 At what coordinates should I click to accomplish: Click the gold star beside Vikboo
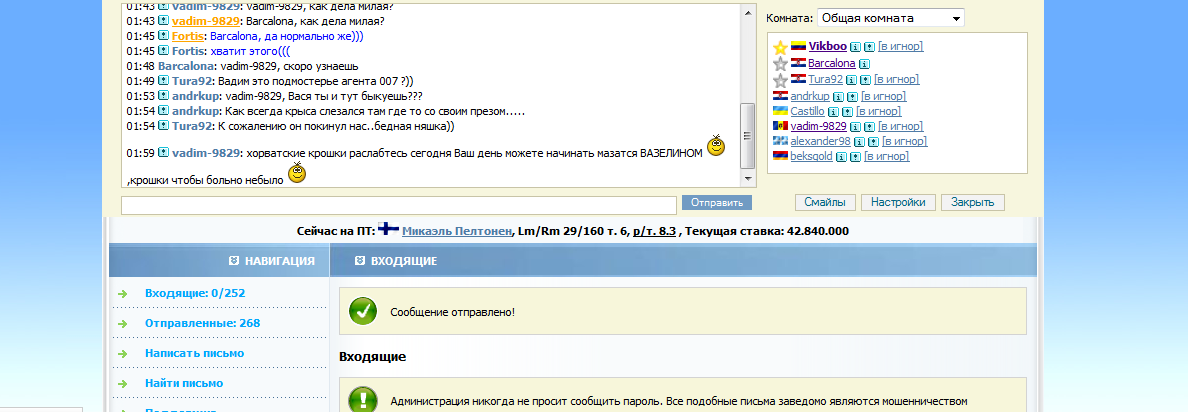coord(780,47)
